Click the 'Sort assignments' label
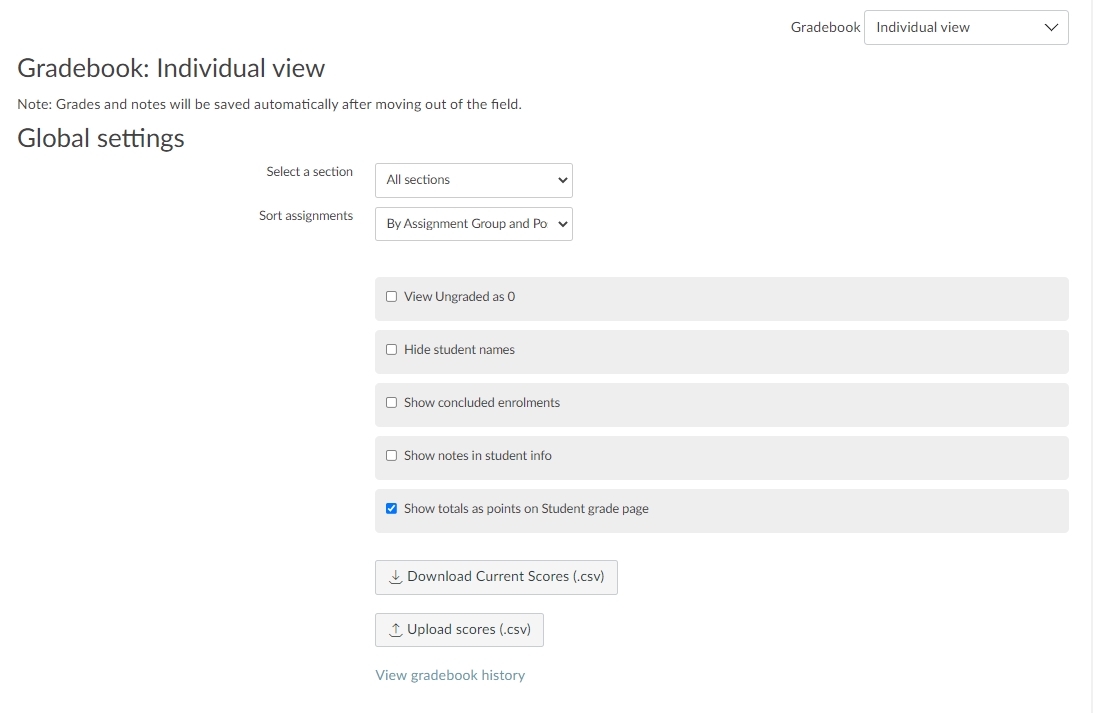The height and width of the screenshot is (713, 1093). click(305, 216)
